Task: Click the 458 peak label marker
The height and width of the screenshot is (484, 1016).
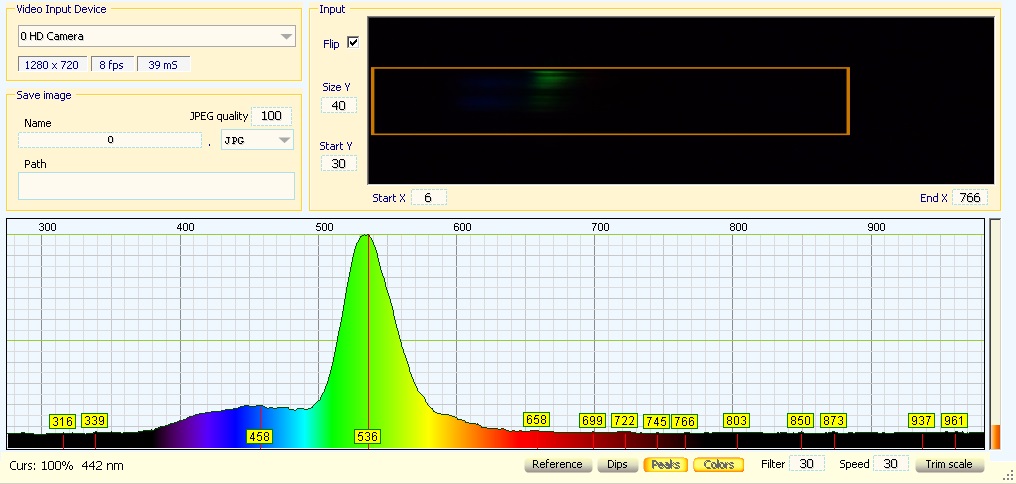Action: [x=260, y=437]
